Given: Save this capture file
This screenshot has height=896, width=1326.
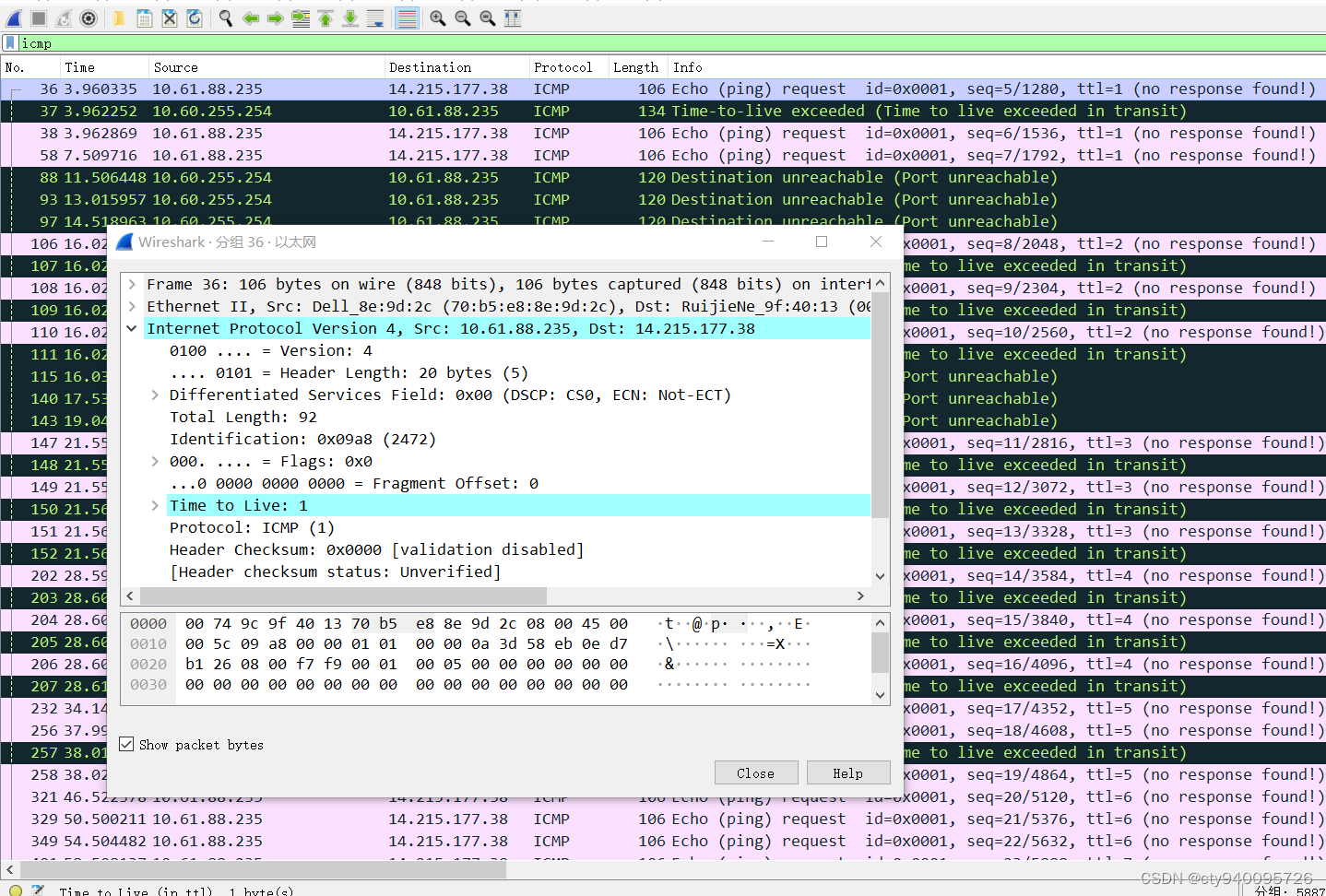Looking at the screenshot, I should pyautogui.click(x=145, y=18).
